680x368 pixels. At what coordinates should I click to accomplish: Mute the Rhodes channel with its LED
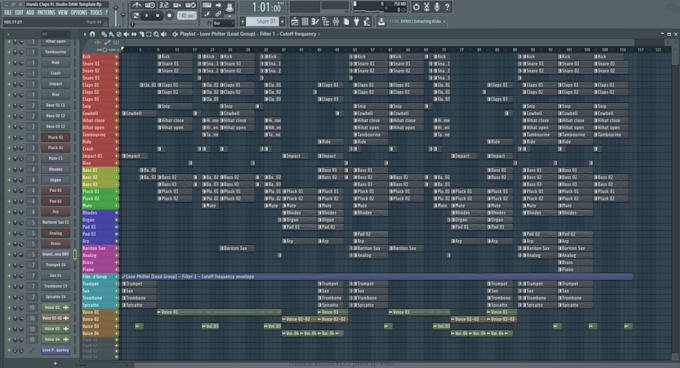[x=9, y=169]
